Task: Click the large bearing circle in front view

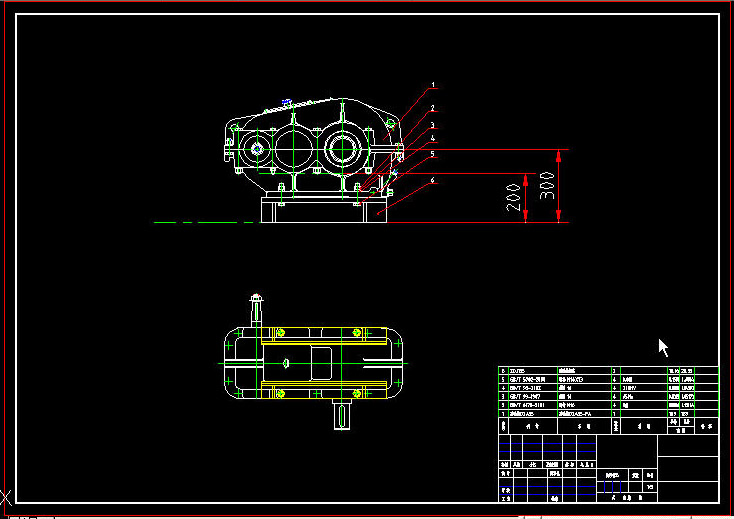Action: tap(344, 149)
